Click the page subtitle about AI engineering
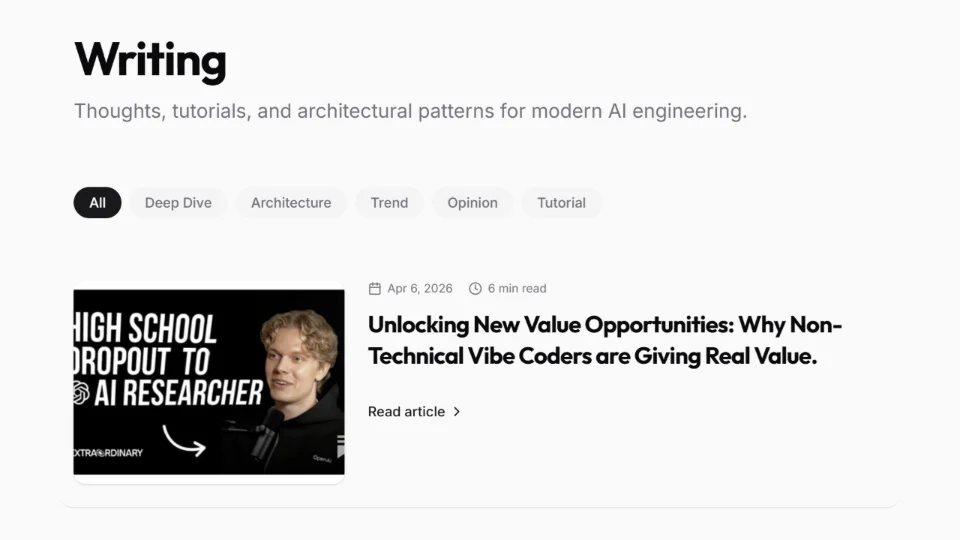Image resolution: width=960 pixels, height=540 pixels. 410,111
